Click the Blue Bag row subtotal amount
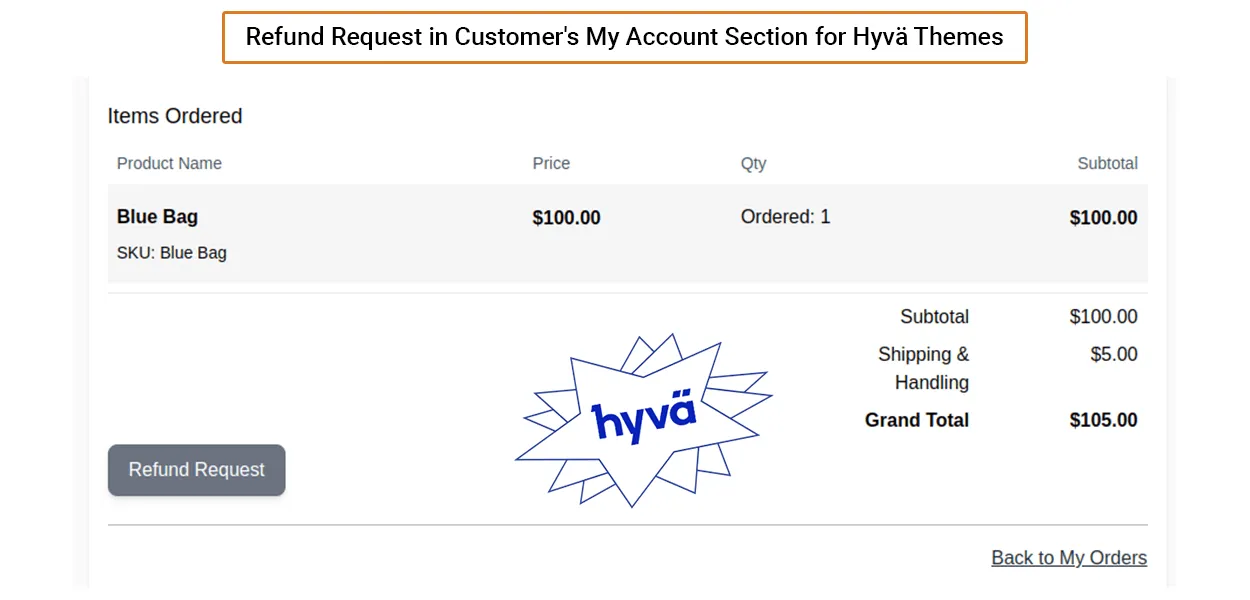 1103,218
